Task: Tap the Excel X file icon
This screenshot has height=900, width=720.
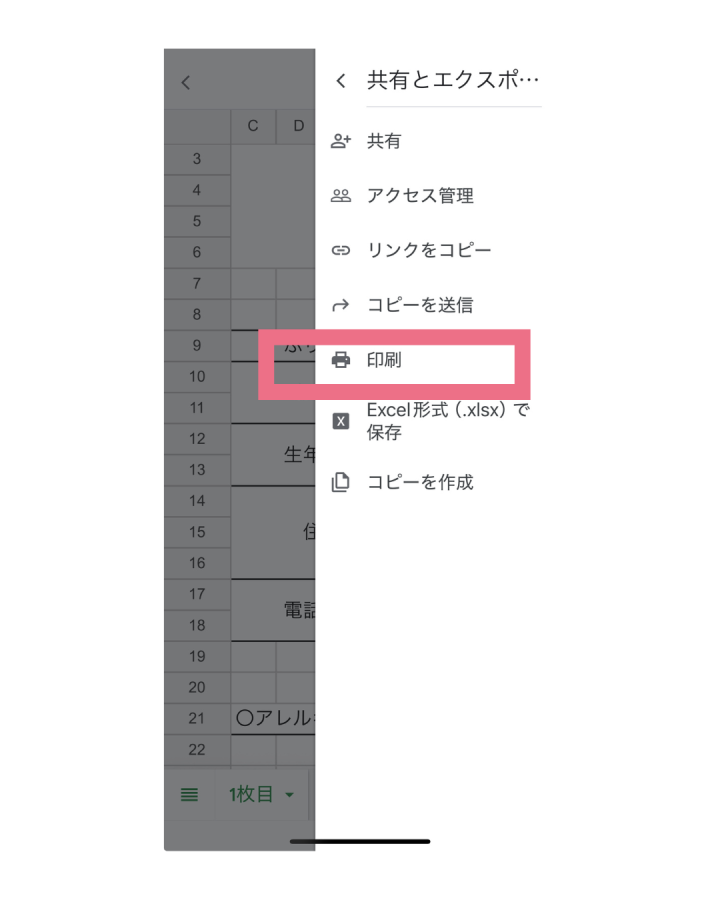Action: (x=341, y=421)
